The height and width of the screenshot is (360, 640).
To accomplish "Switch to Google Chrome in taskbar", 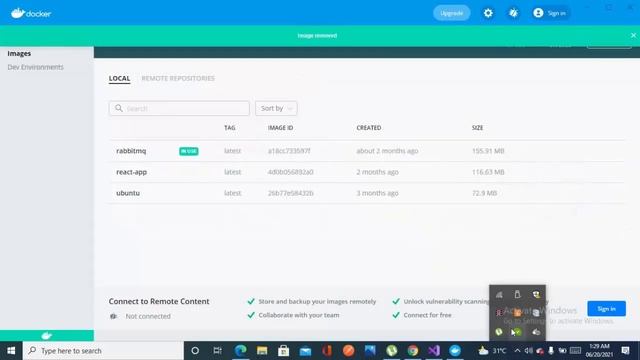I will 413,351.
